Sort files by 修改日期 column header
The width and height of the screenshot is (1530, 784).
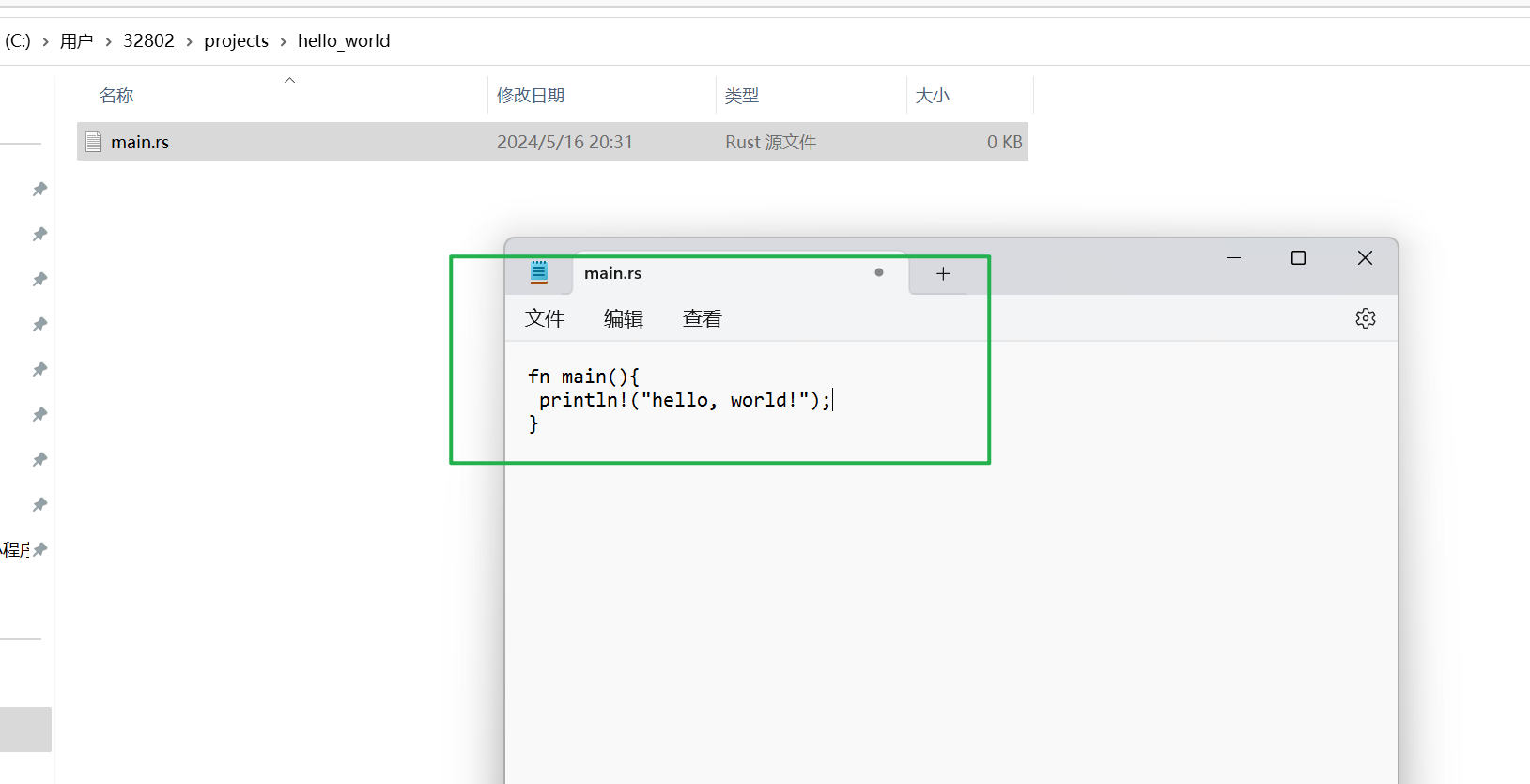click(x=531, y=96)
